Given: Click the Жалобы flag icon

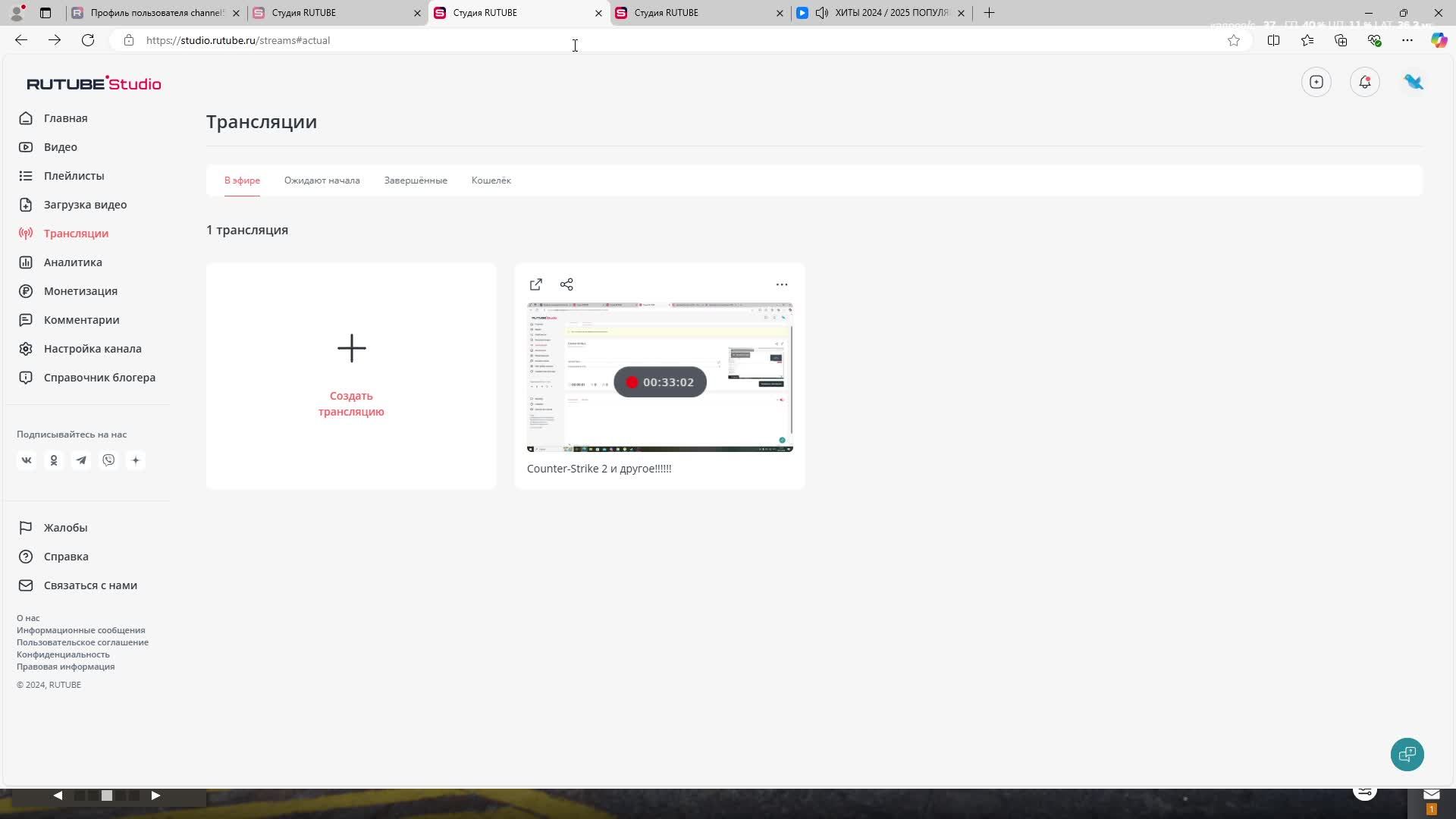Looking at the screenshot, I should coord(26,528).
